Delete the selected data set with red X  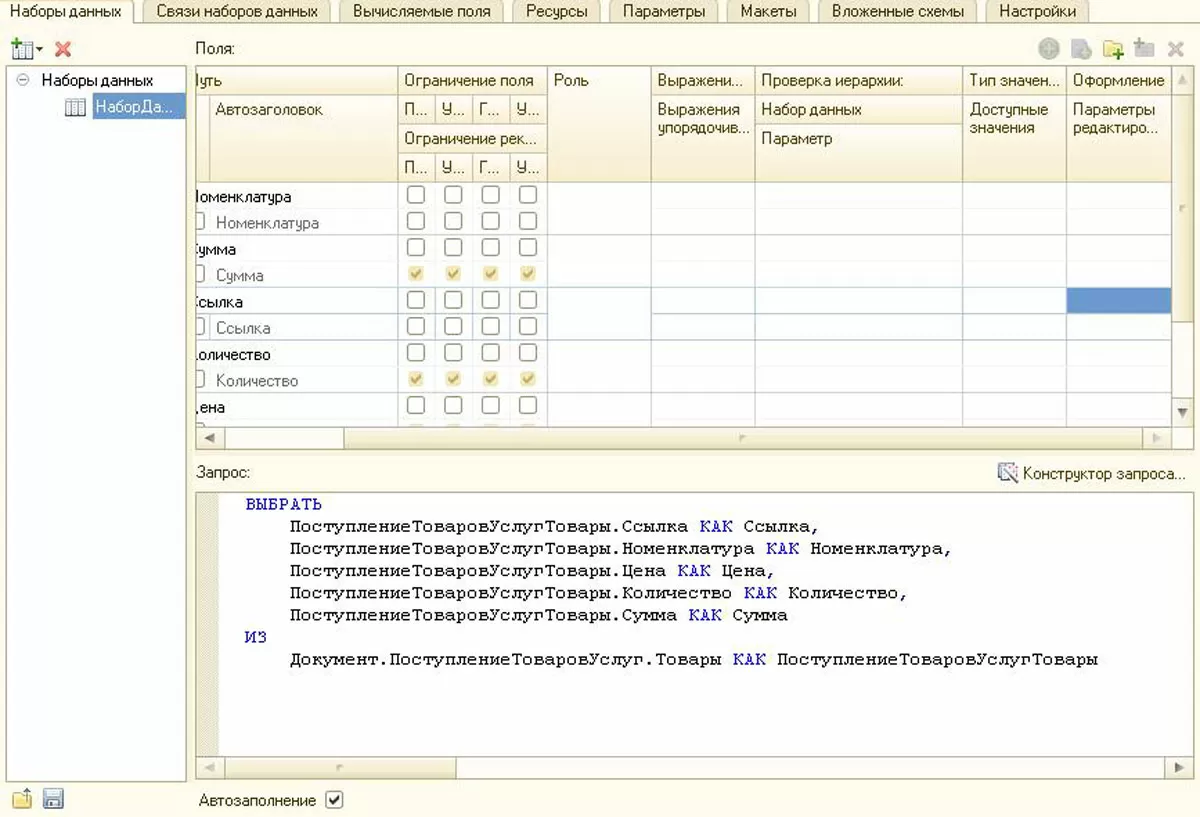63,49
